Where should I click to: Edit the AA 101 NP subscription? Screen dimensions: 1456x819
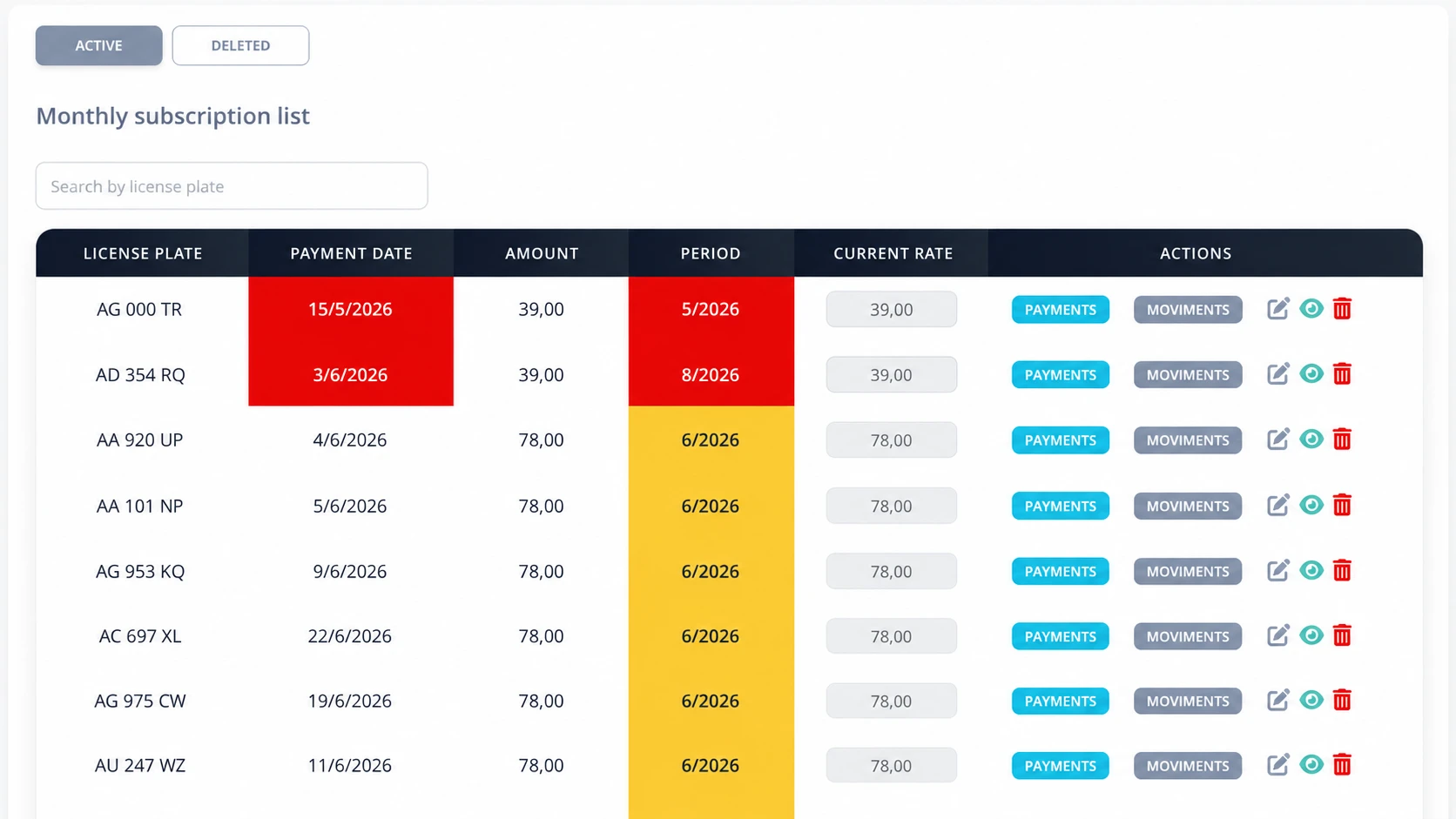(x=1277, y=506)
